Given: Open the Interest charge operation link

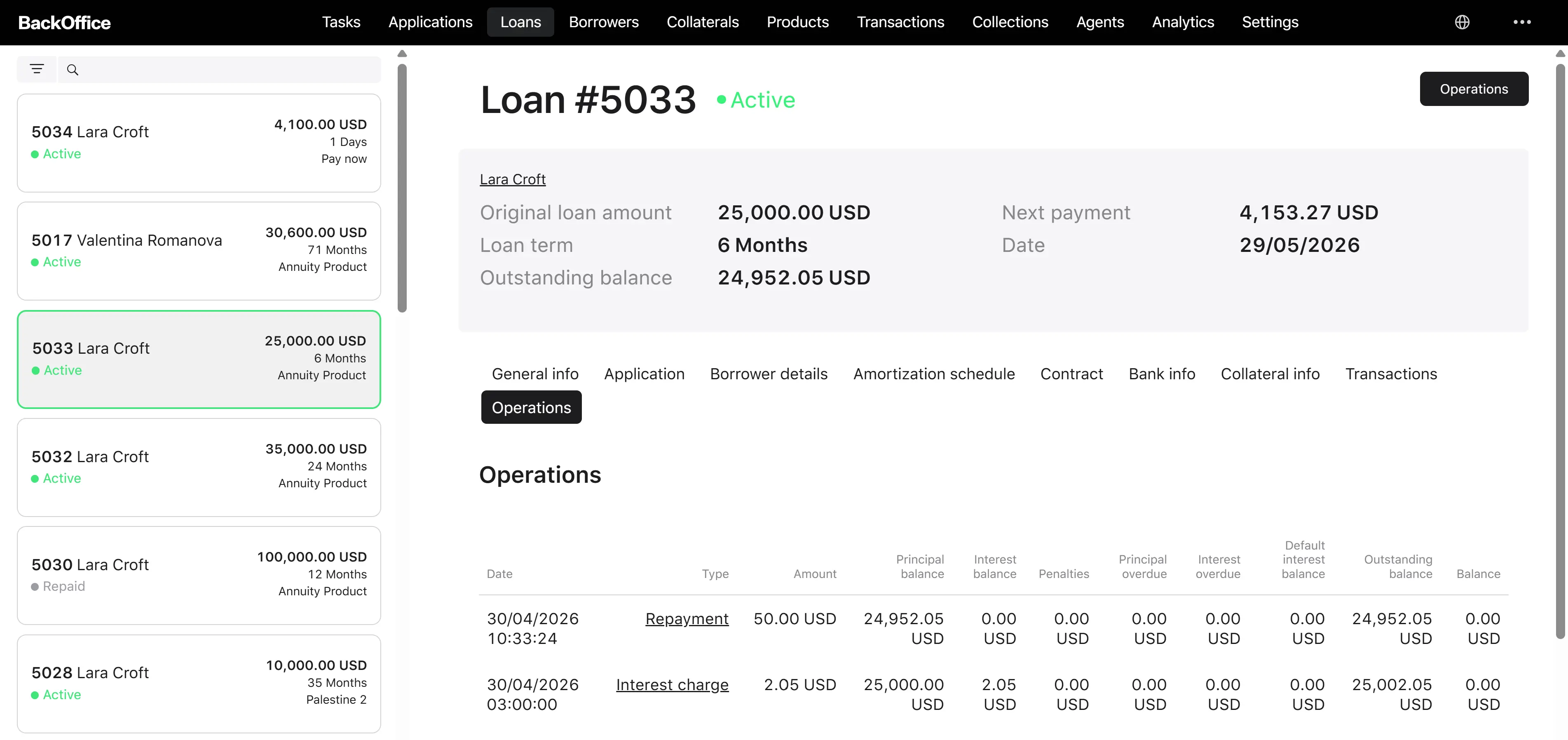Looking at the screenshot, I should click(672, 685).
